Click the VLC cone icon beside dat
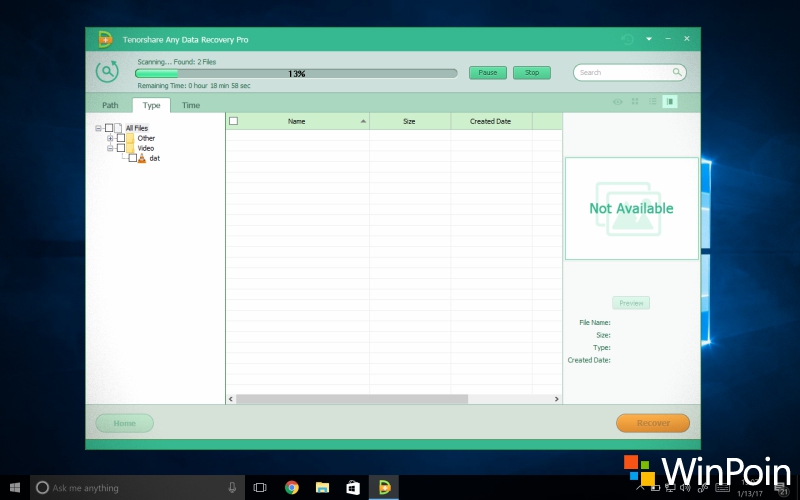This screenshot has width=800, height=500. 142,159
